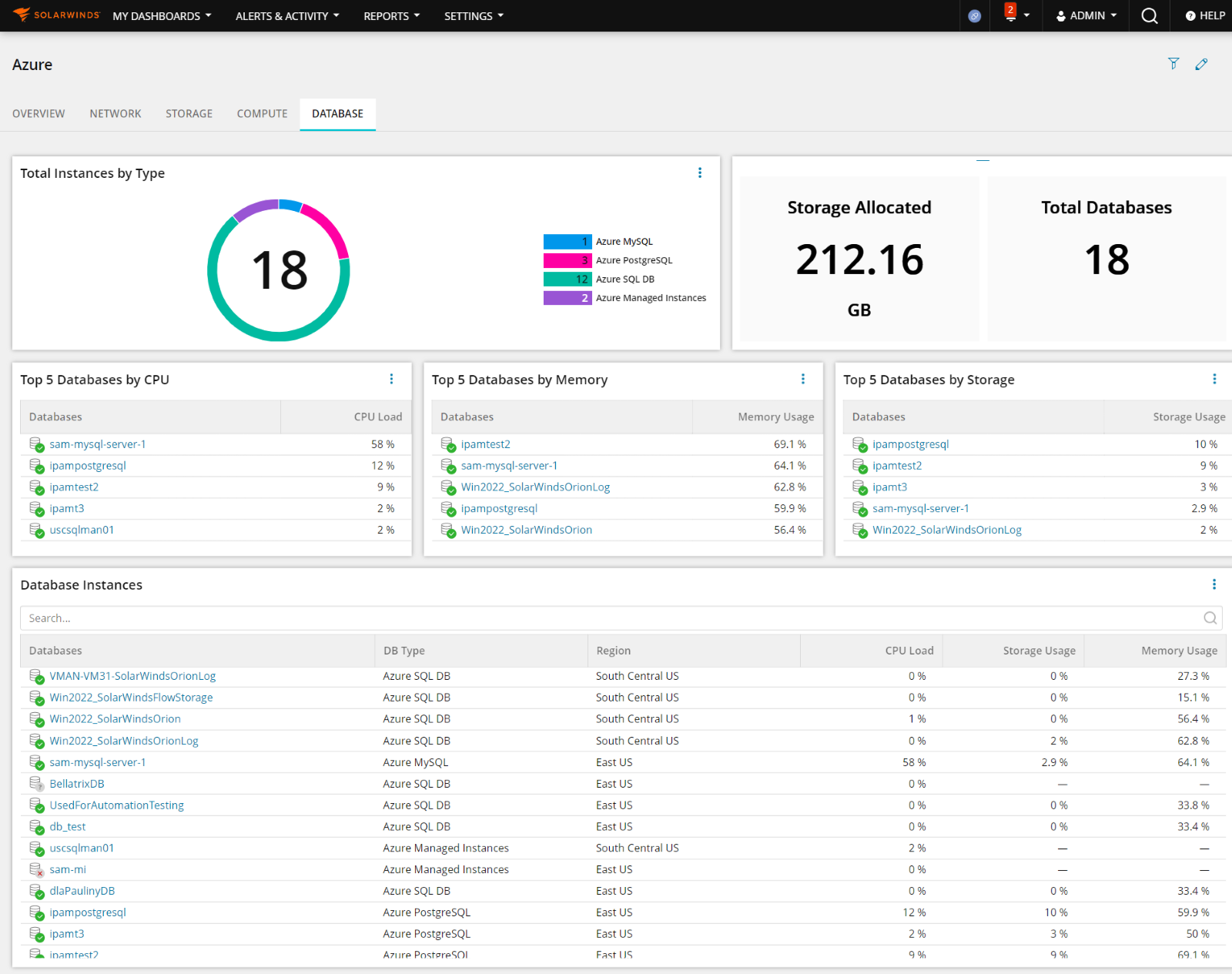Click the blue round status icon in top bar
The image size is (1232, 974).
tap(975, 15)
